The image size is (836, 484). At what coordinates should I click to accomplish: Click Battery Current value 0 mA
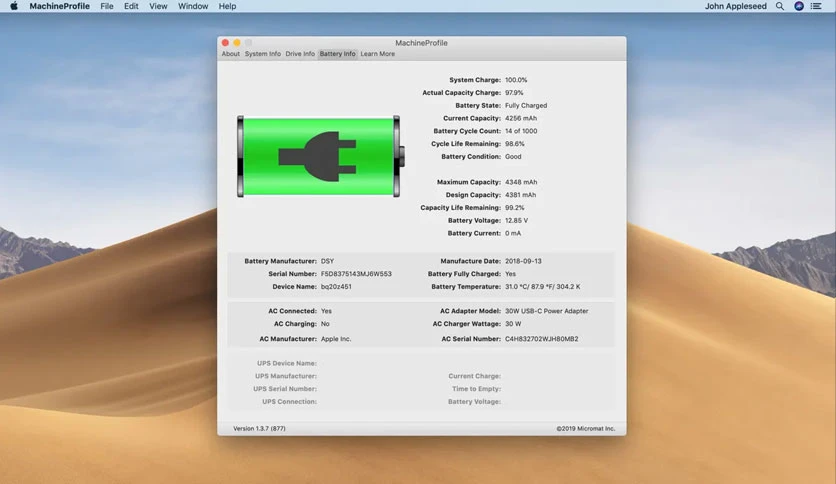[513, 233]
